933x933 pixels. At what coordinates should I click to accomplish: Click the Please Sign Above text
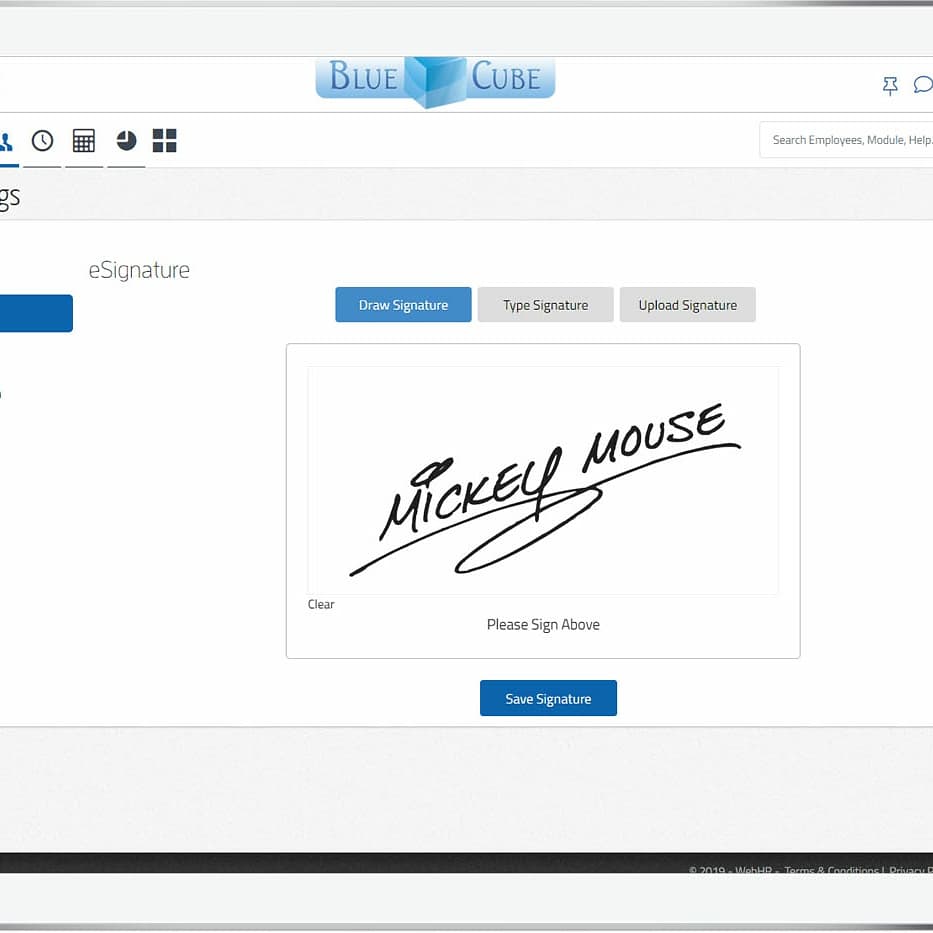tap(543, 625)
